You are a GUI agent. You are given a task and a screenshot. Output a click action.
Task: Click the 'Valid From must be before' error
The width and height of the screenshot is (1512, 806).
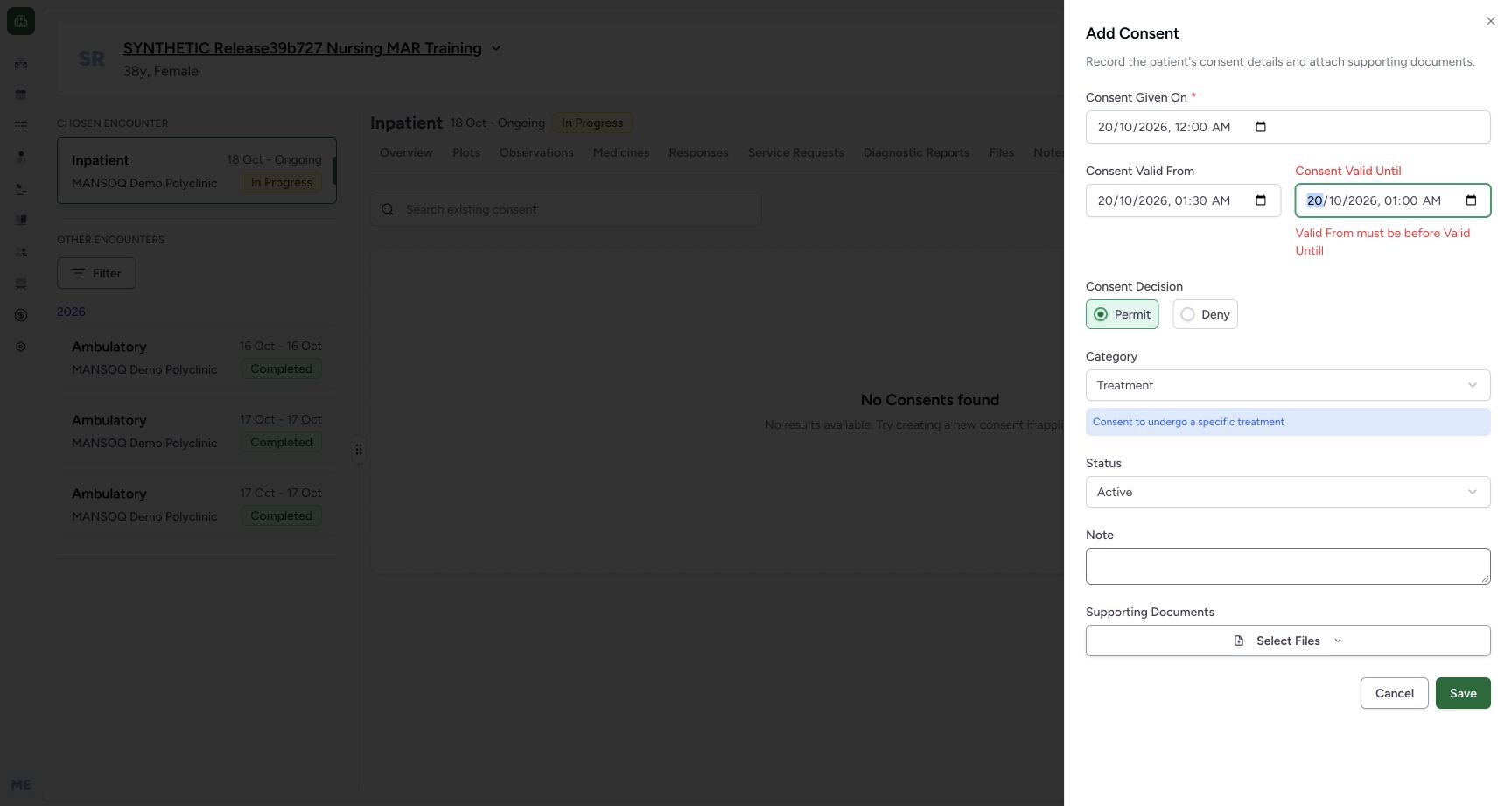pyautogui.click(x=1382, y=242)
